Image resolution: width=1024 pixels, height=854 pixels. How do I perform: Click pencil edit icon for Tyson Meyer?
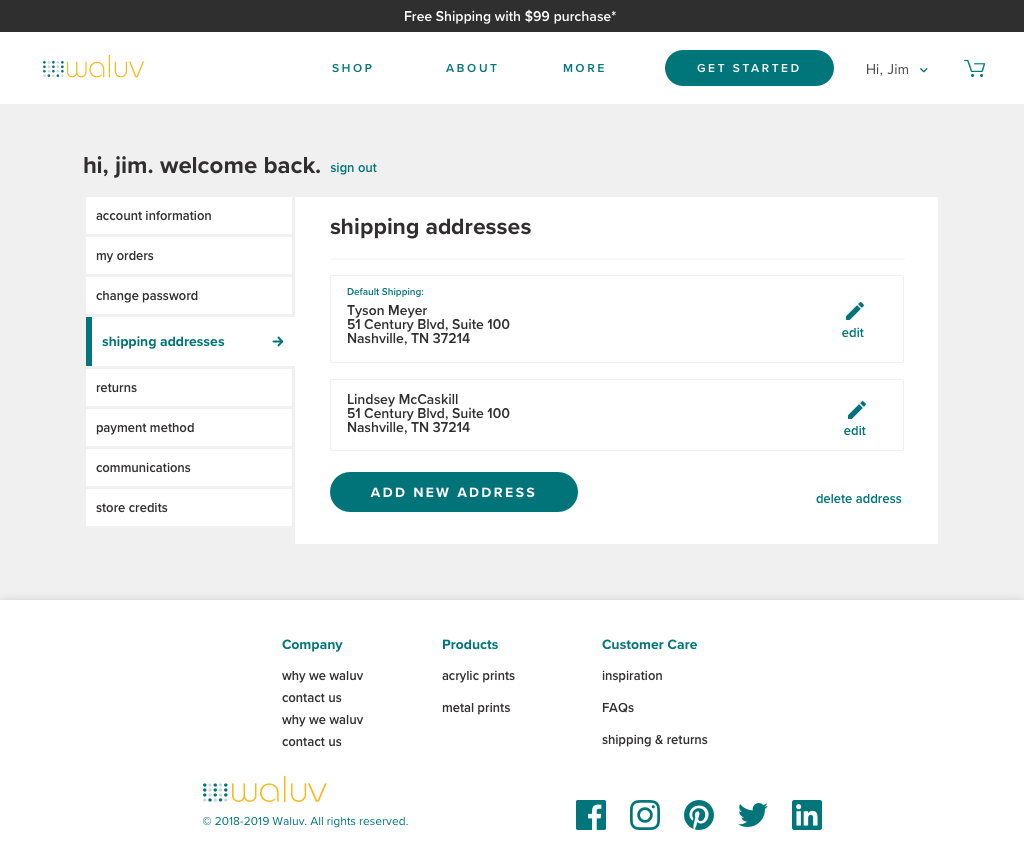pos(854,311)
